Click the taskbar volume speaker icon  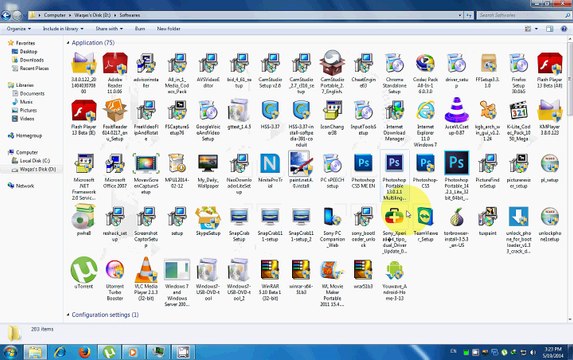[533, 352]
